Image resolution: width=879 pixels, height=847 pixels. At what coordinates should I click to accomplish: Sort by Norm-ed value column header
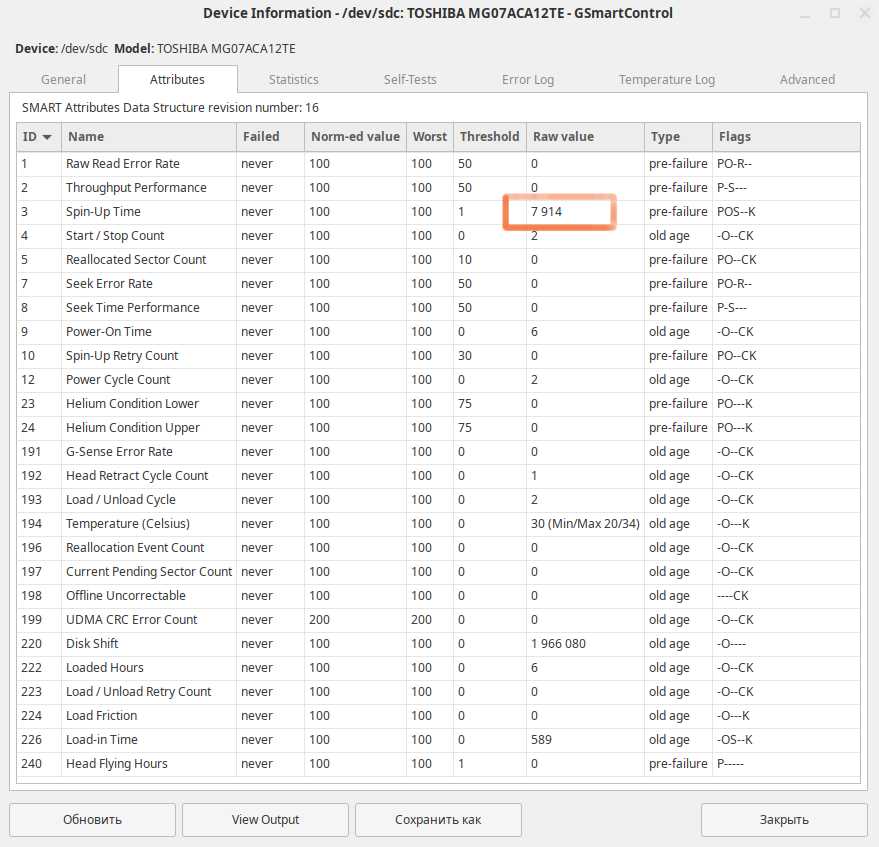coord(355,137)
